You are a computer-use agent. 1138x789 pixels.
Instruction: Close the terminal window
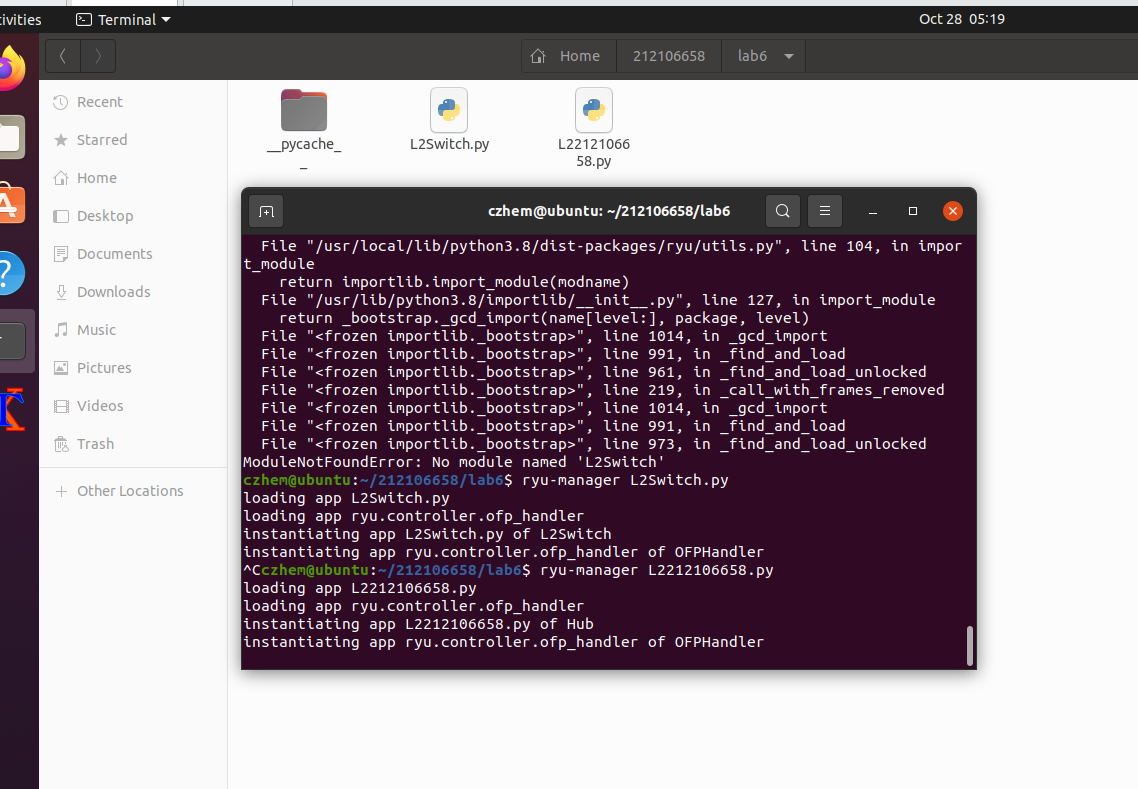[953, 211]
